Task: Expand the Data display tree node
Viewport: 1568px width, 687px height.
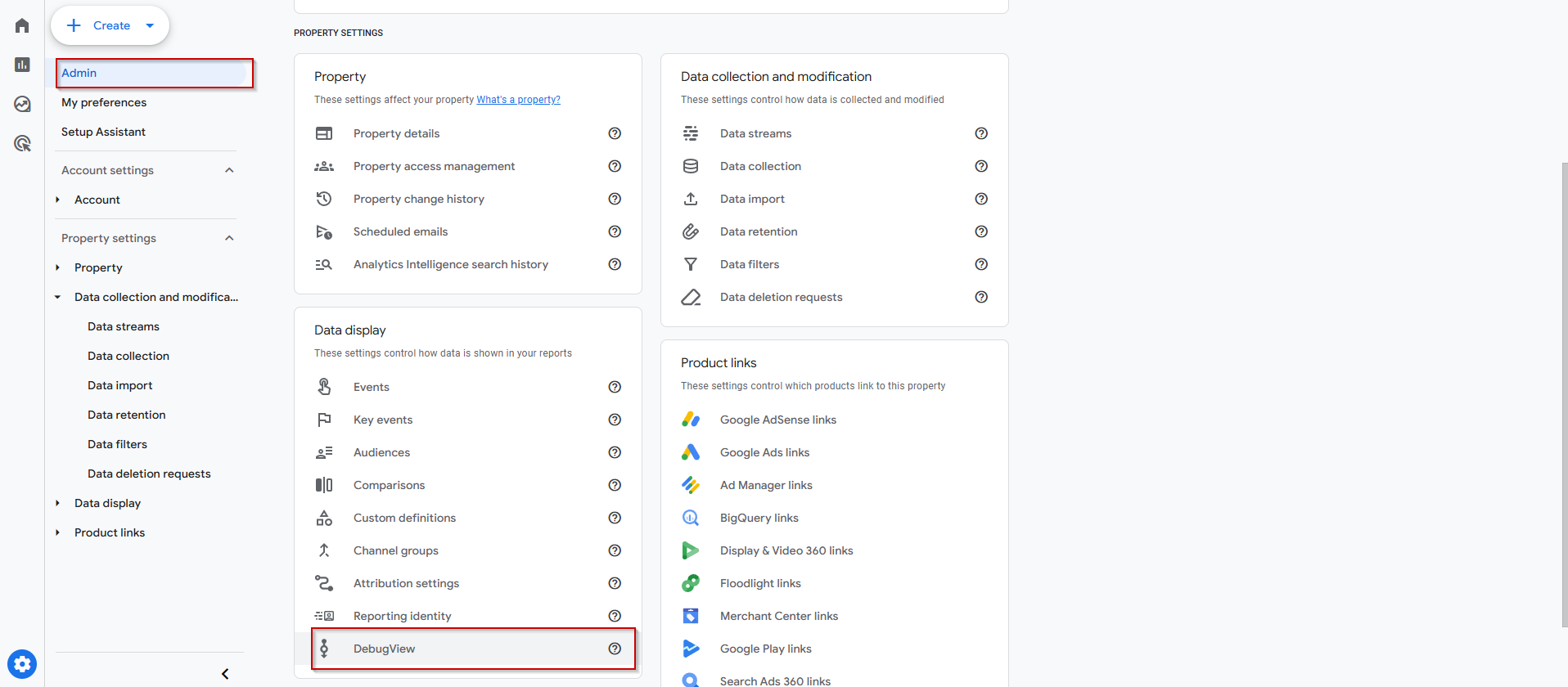Action: point(57,503)
